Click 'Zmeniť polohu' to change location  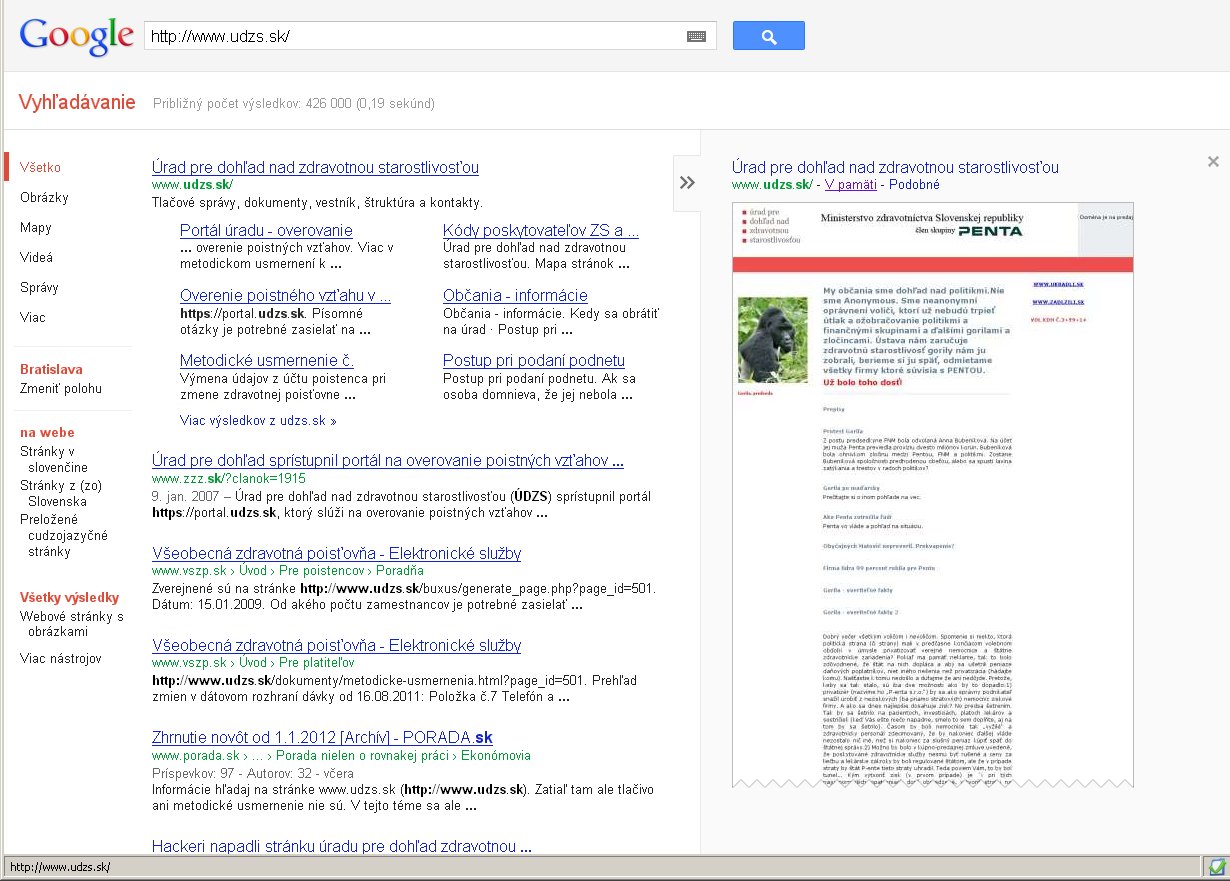61,389
